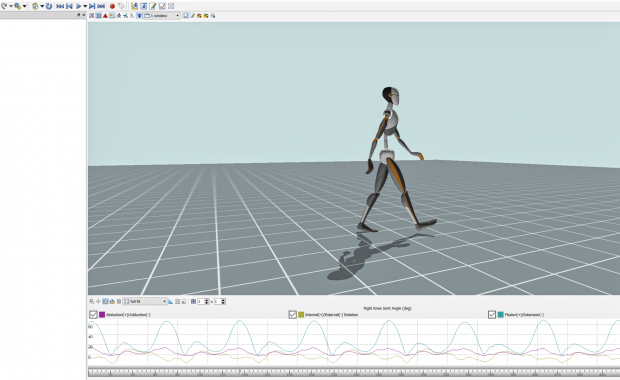Viewport: 620px width, 380px height.
Task: Click the first layout icon with figure
Action: [x=134, y=6]
